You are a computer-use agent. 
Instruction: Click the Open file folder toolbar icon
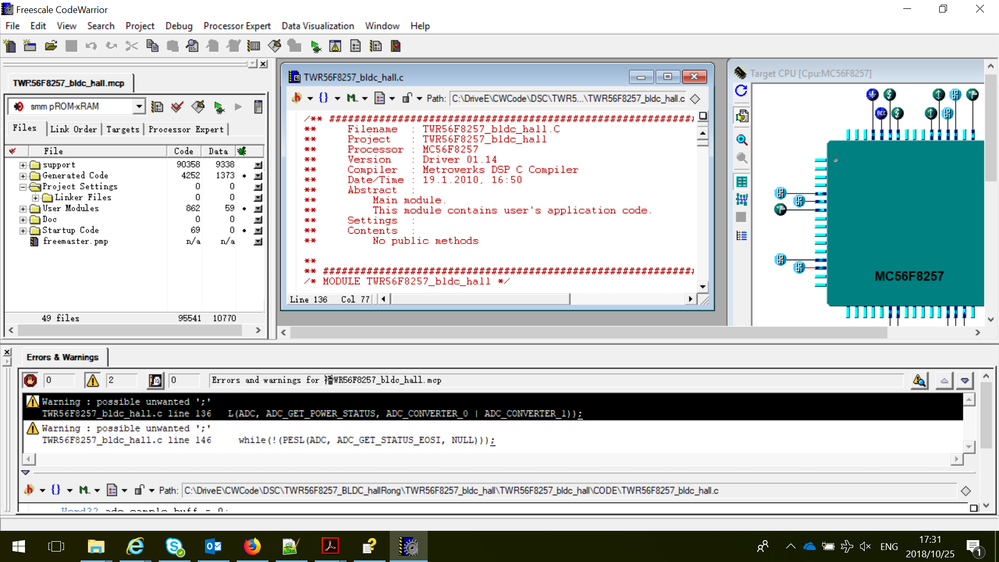pos(51,46)
